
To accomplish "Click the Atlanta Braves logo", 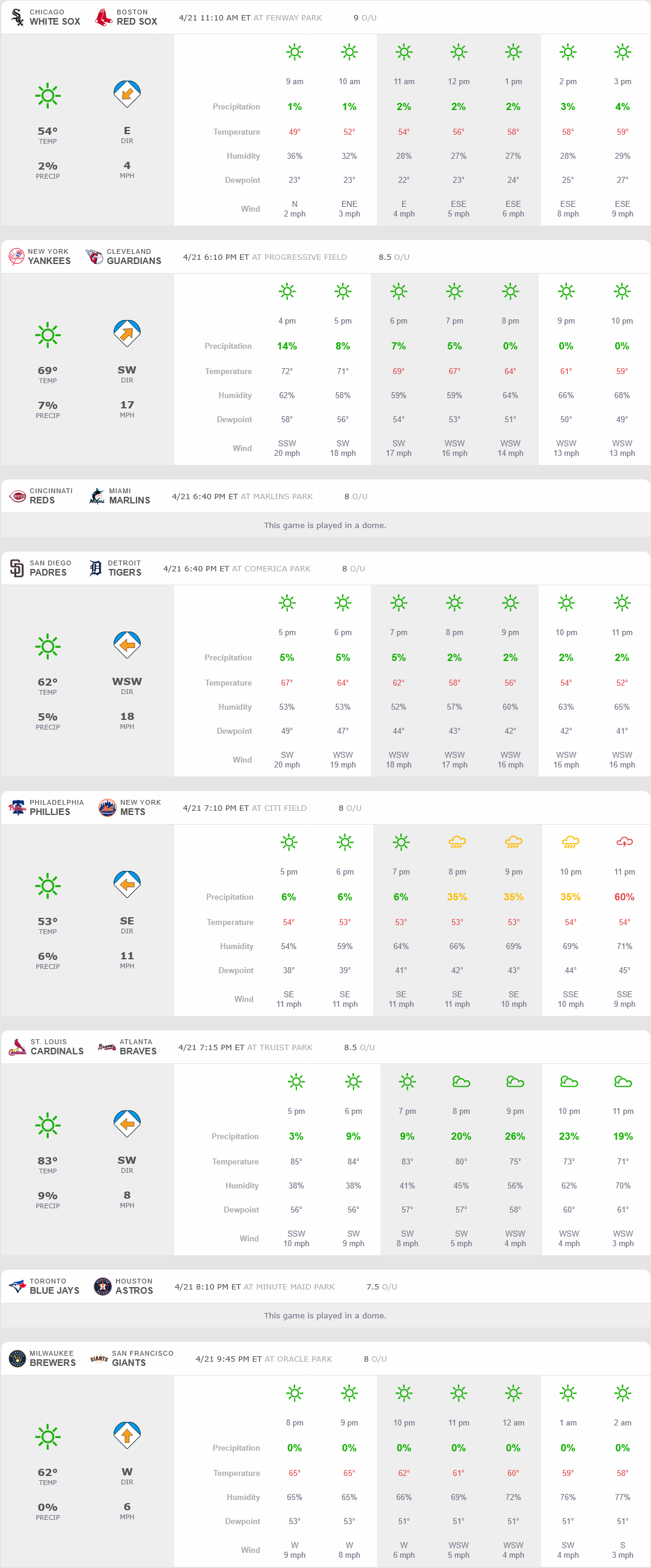I will point(107,1047).
